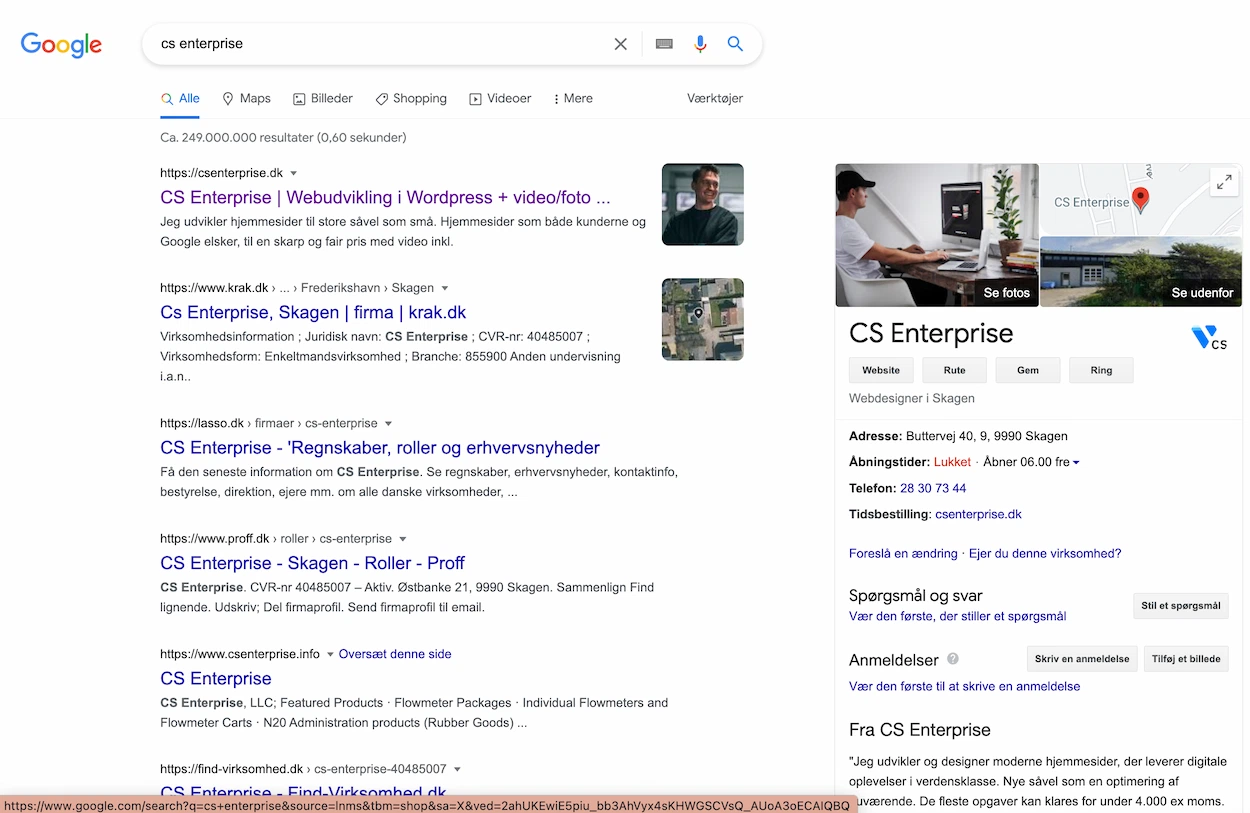
Task: Click the red map pin marker
Action: (x=1139, y=199)
